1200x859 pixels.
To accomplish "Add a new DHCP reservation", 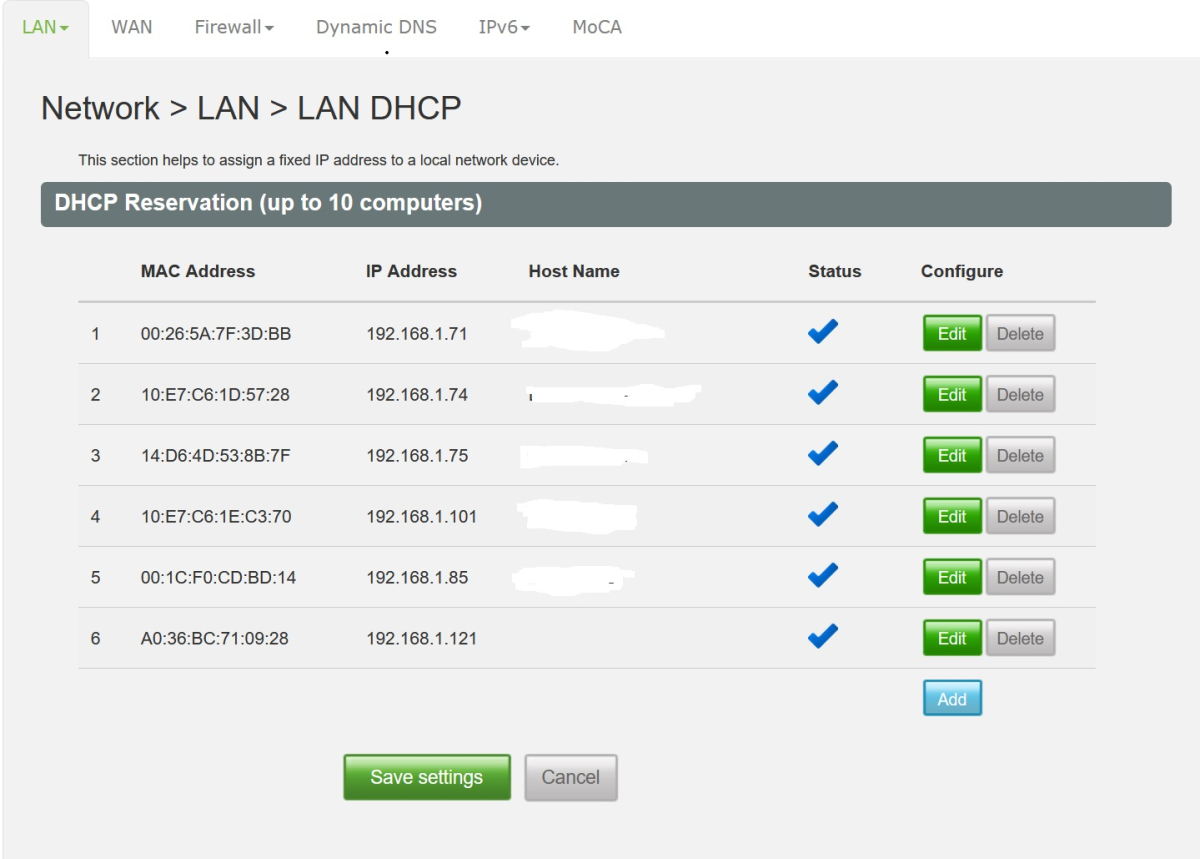I will (x=951, y=698).
